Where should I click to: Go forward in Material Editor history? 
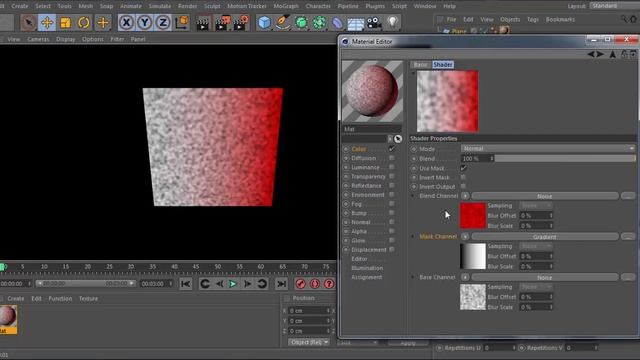(600, 54)
